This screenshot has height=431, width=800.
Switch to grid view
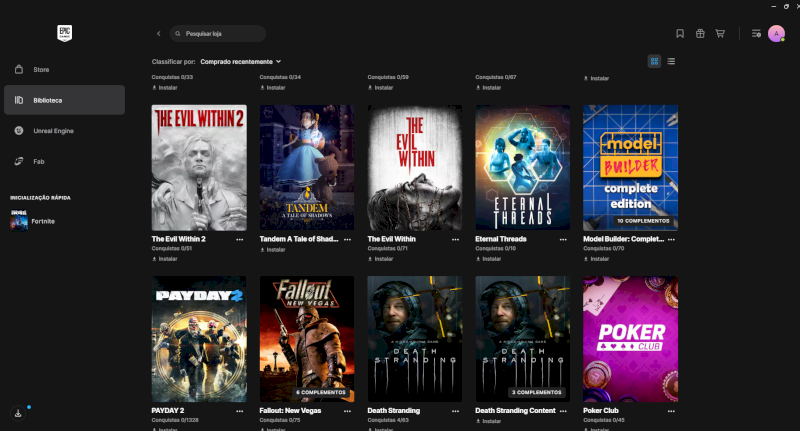coord(654,61)
